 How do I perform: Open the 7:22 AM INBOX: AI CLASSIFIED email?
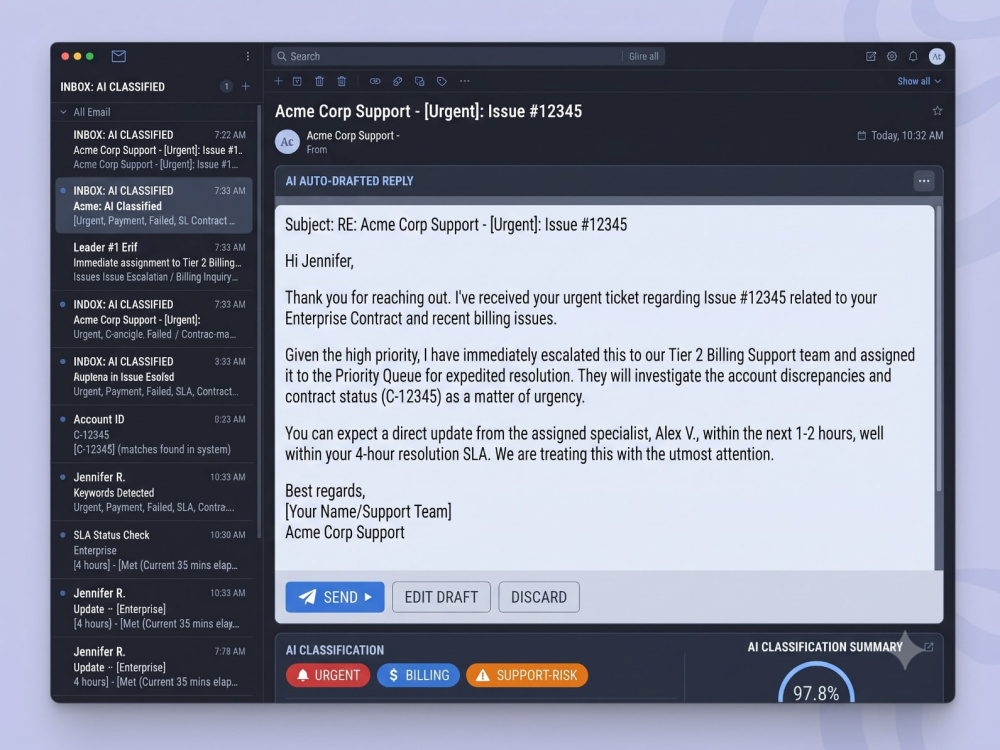(x=153, y=149)
